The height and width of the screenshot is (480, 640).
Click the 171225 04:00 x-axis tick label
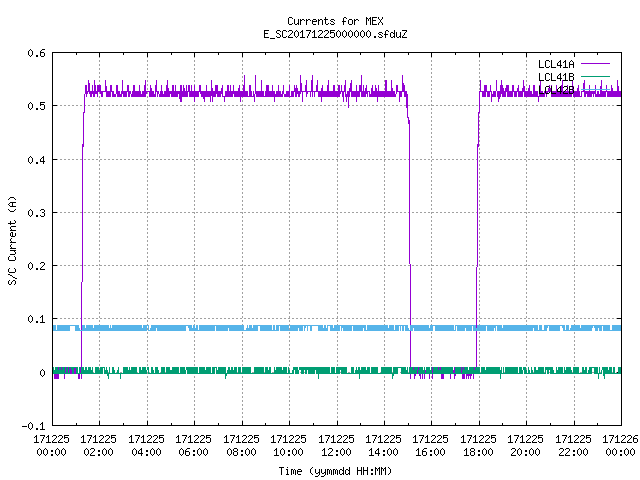click(x=146, y=446)
